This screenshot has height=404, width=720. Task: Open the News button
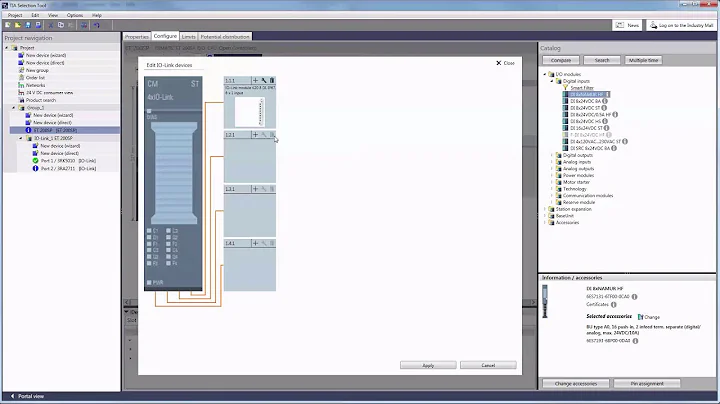(627, 25)
